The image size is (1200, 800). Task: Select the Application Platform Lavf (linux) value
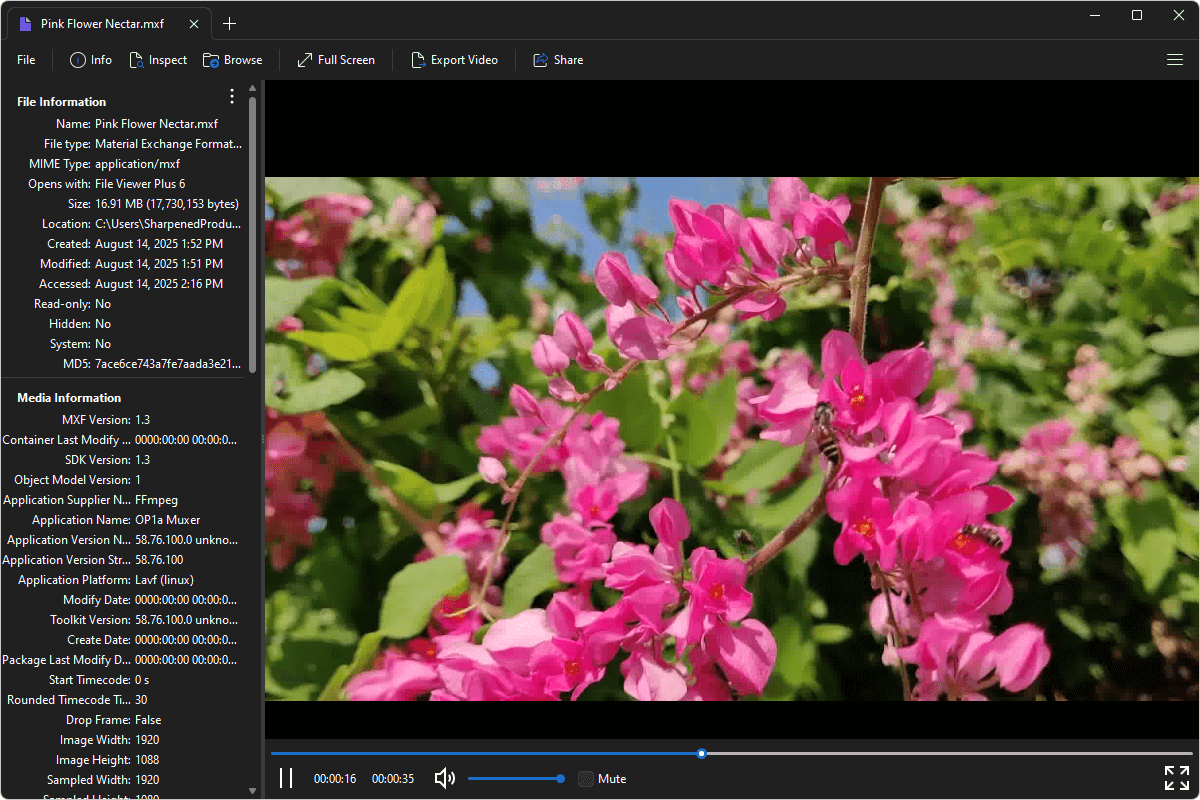click(164, 580)
